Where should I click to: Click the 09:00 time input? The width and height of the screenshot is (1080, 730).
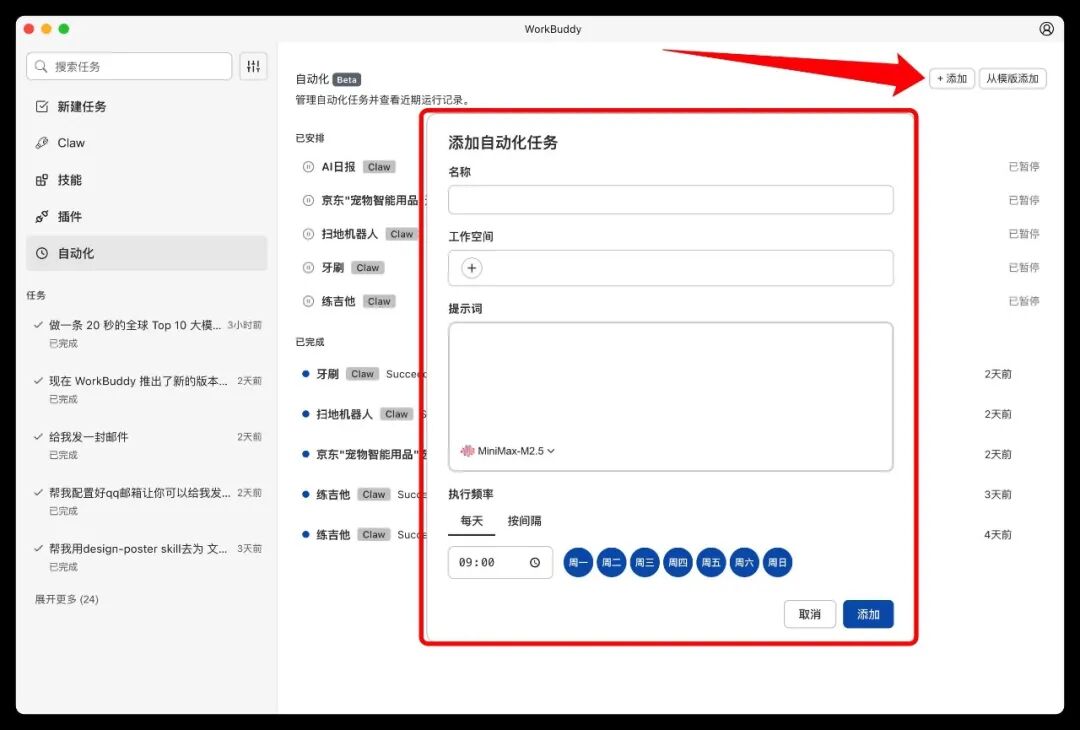(x=500, y=563)
